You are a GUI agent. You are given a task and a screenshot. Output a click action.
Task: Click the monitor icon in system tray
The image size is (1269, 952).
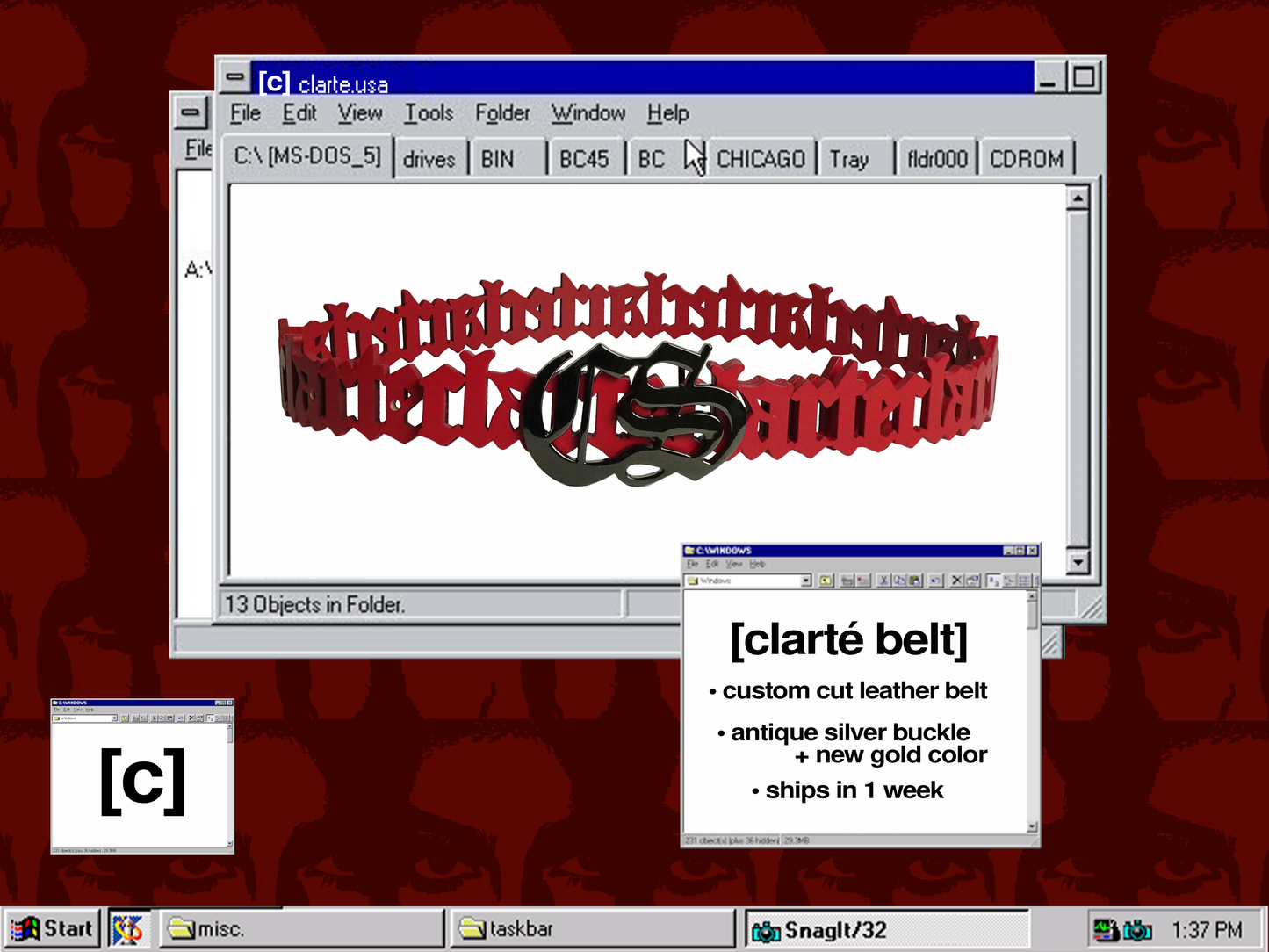(1105, 929)
